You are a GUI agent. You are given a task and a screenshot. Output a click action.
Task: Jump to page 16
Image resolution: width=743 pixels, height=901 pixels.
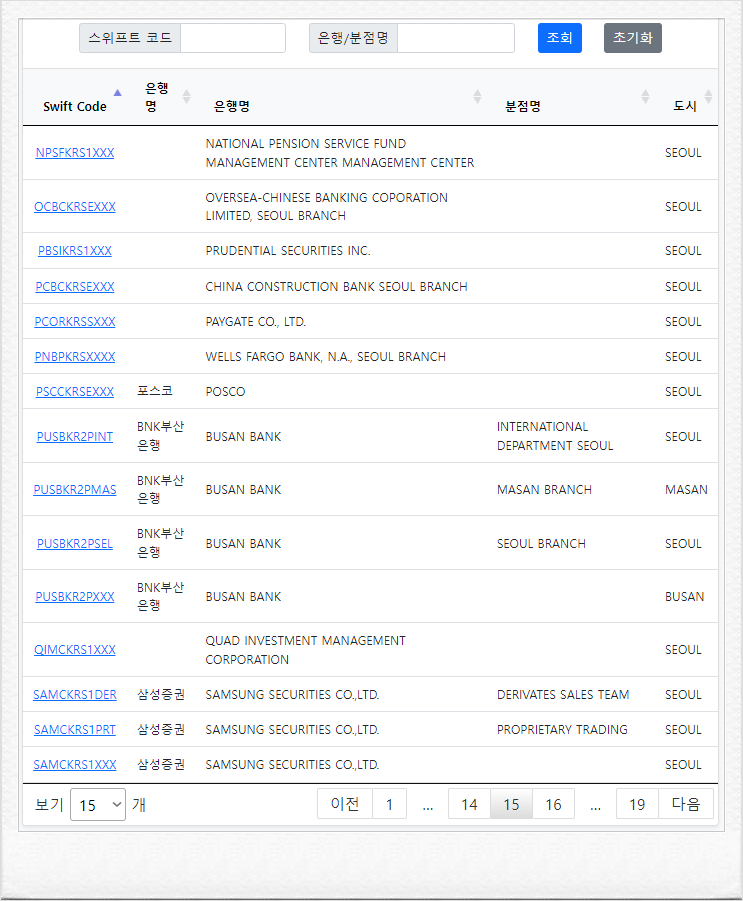coord(553,804)
